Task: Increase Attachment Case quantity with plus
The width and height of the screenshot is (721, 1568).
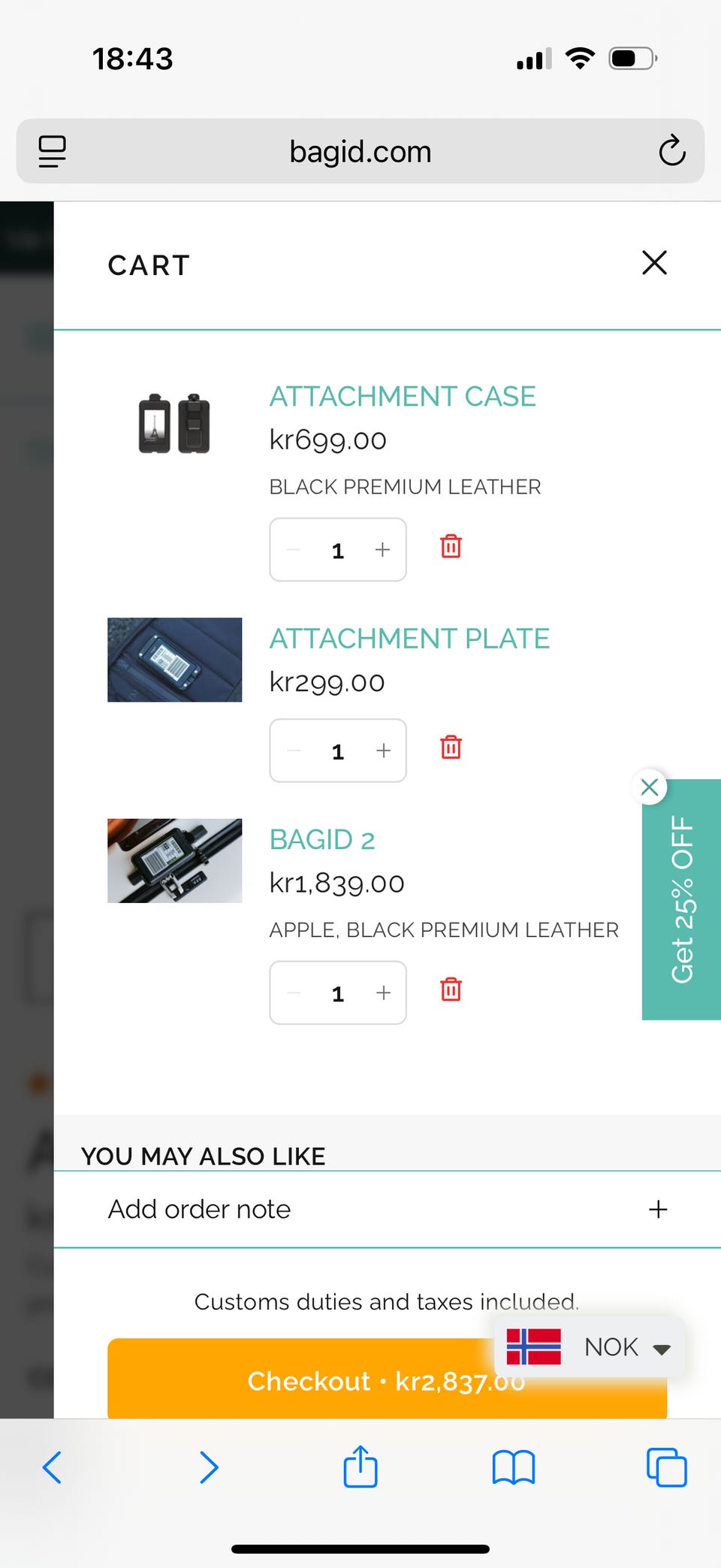Action: coord(383,550)
